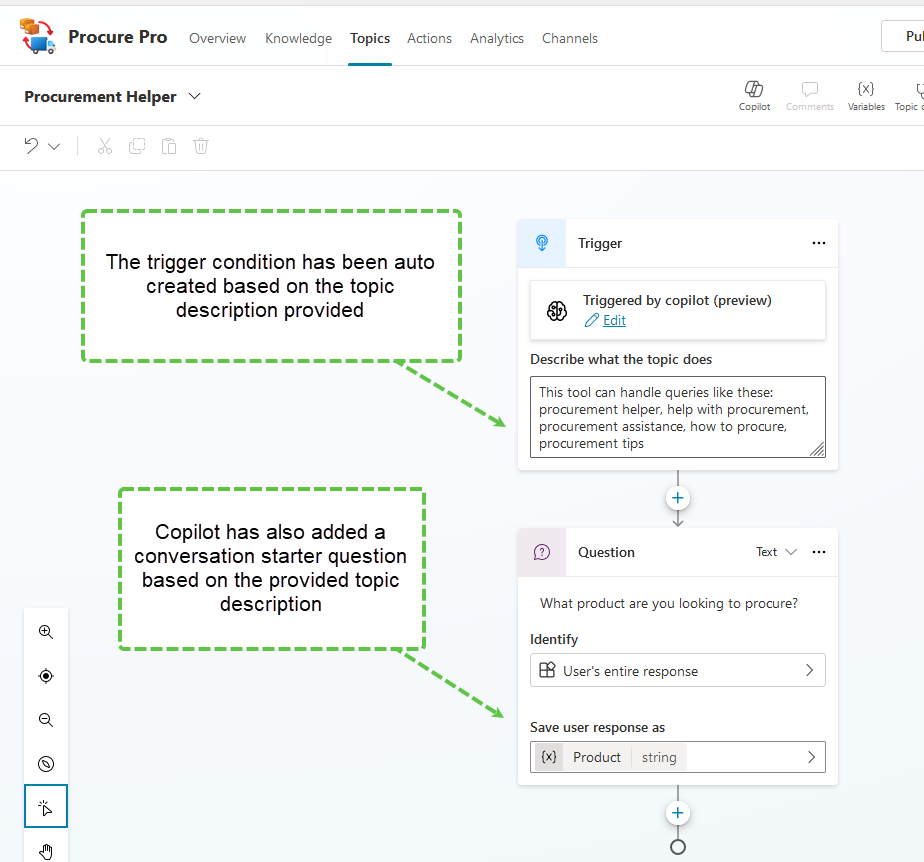Click the topic description text box
The height and width of the screenshot is (862, 924).
pos(677,417)
